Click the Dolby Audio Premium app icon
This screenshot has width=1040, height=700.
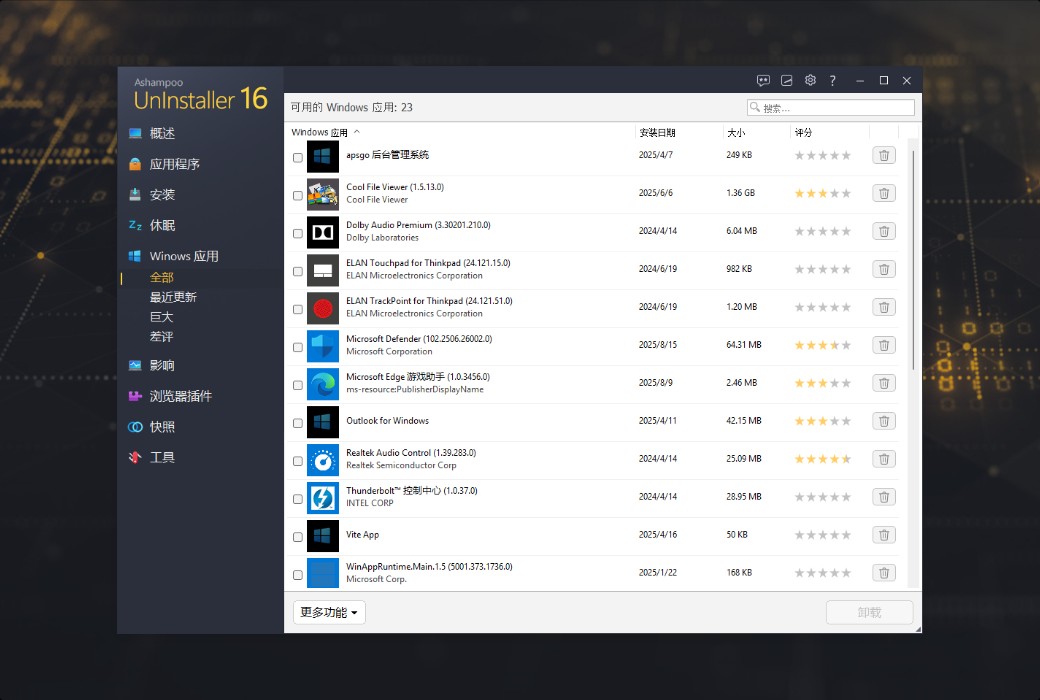coord(323,232)
